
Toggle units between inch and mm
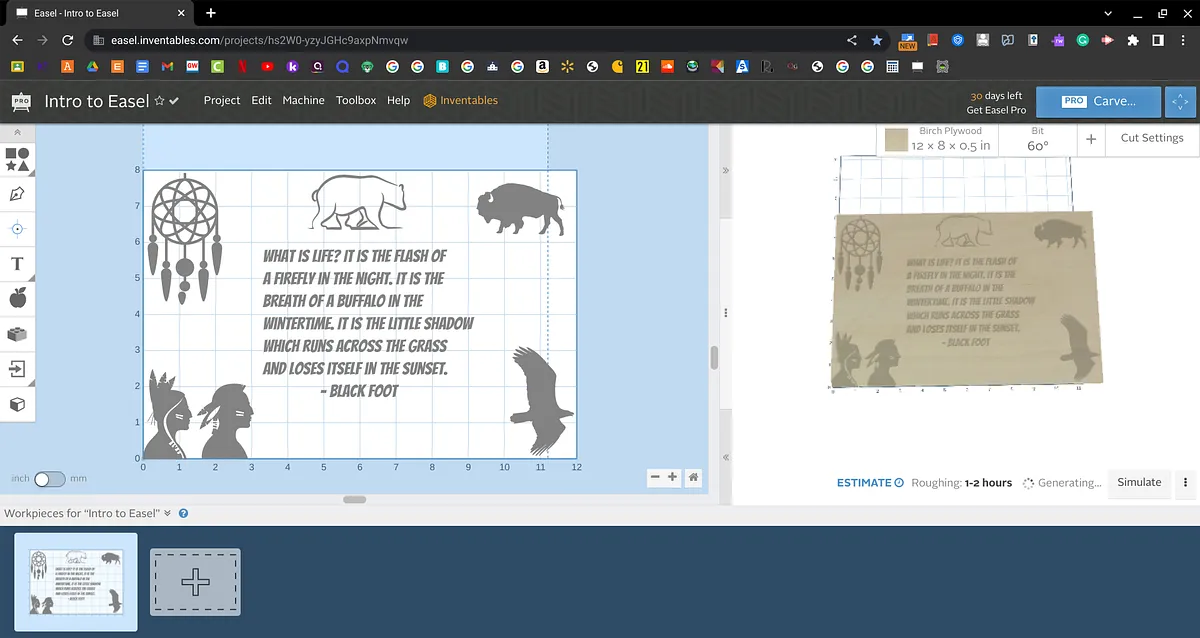(x=49, y=479)
